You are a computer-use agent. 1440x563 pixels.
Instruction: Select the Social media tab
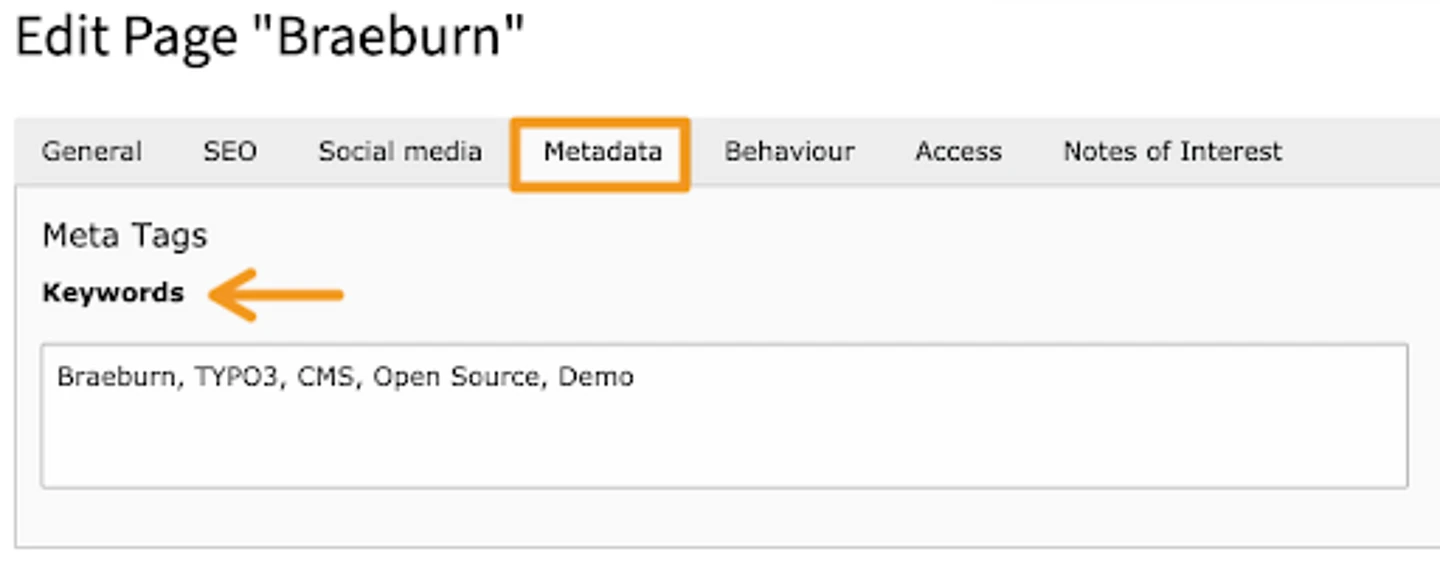(400, 152)
